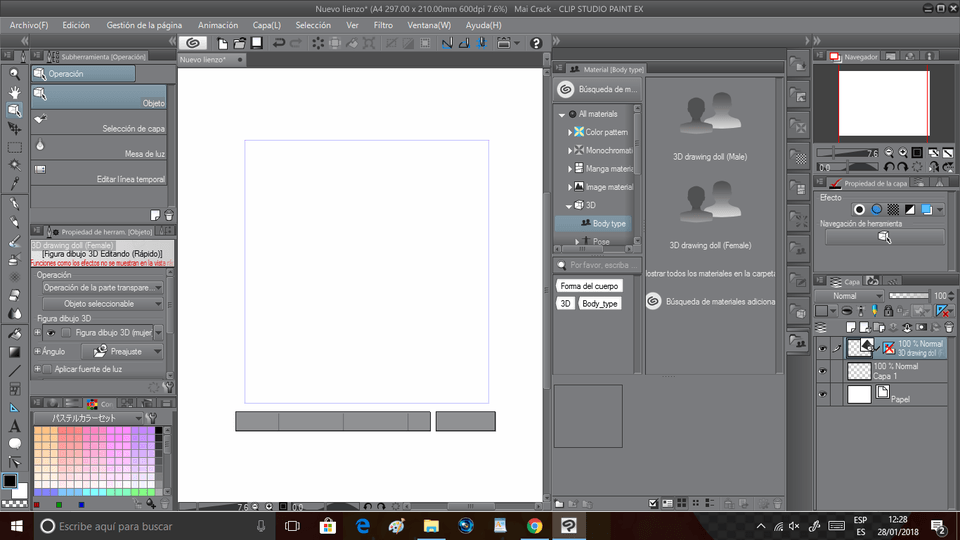960x540 pixels.
Task: Delete sub tool trash icon
Action: click(x=169, y=215)
